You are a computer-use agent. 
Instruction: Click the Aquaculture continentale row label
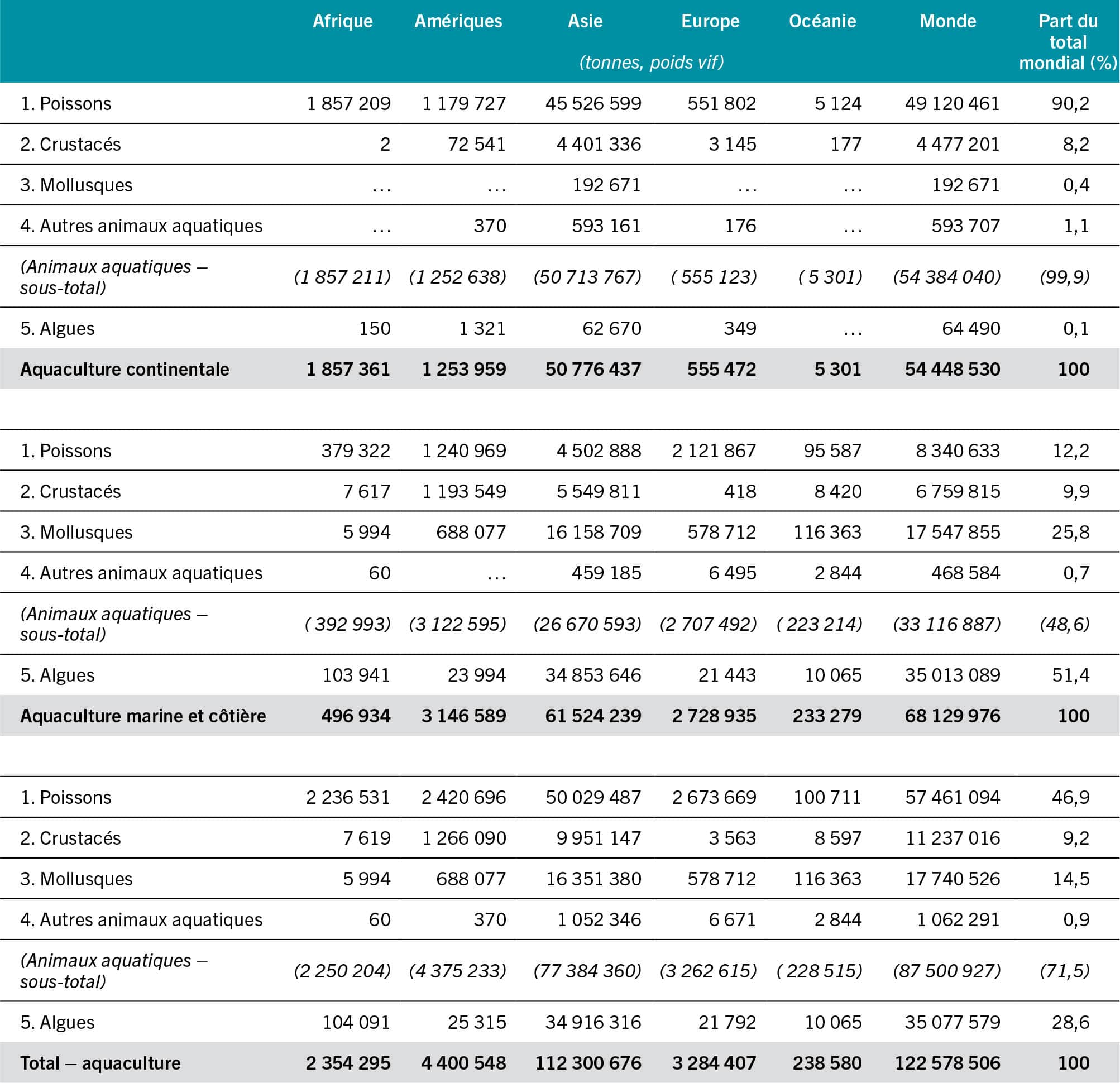click(125, 369)
